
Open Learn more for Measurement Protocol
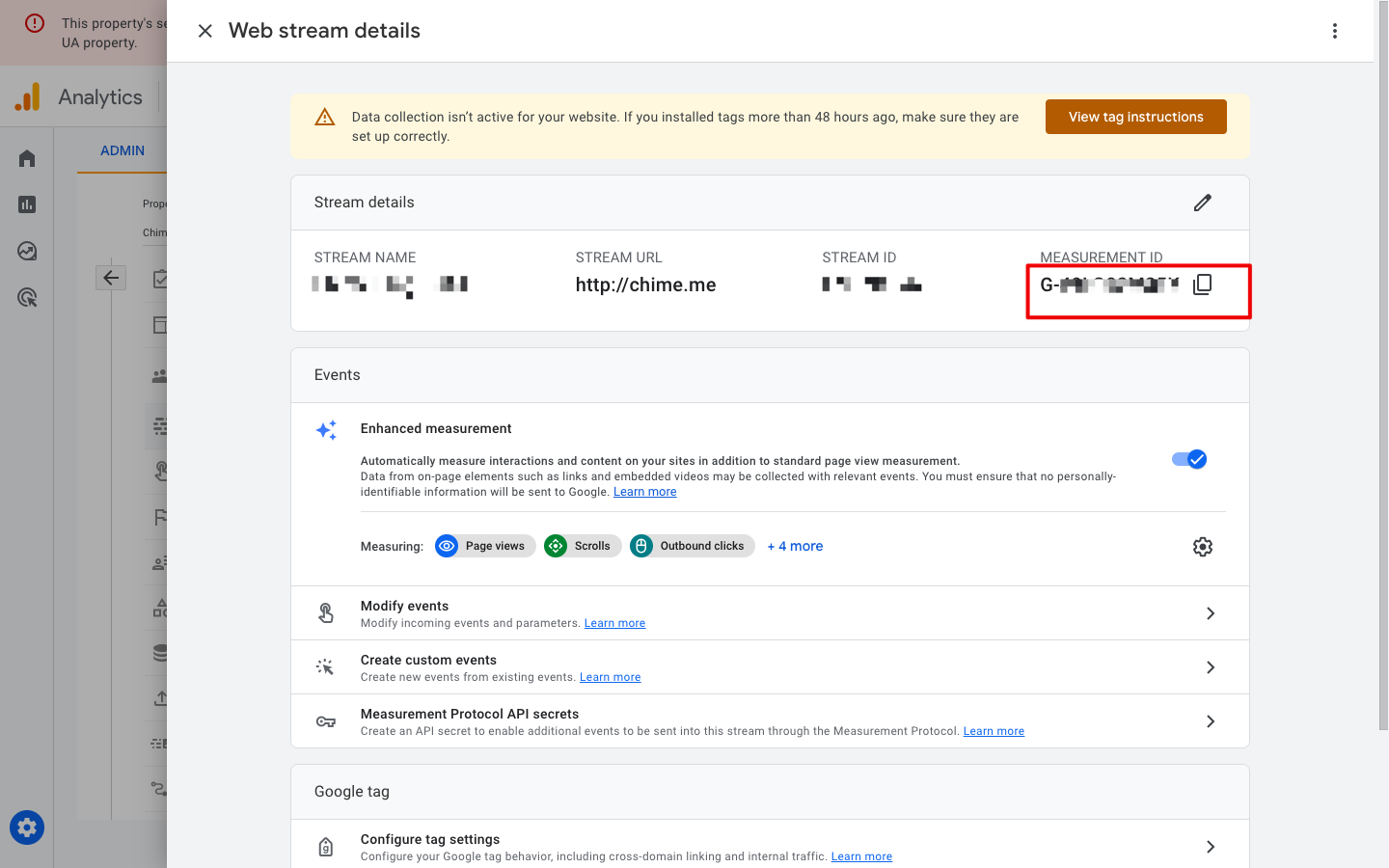point(994,731)
